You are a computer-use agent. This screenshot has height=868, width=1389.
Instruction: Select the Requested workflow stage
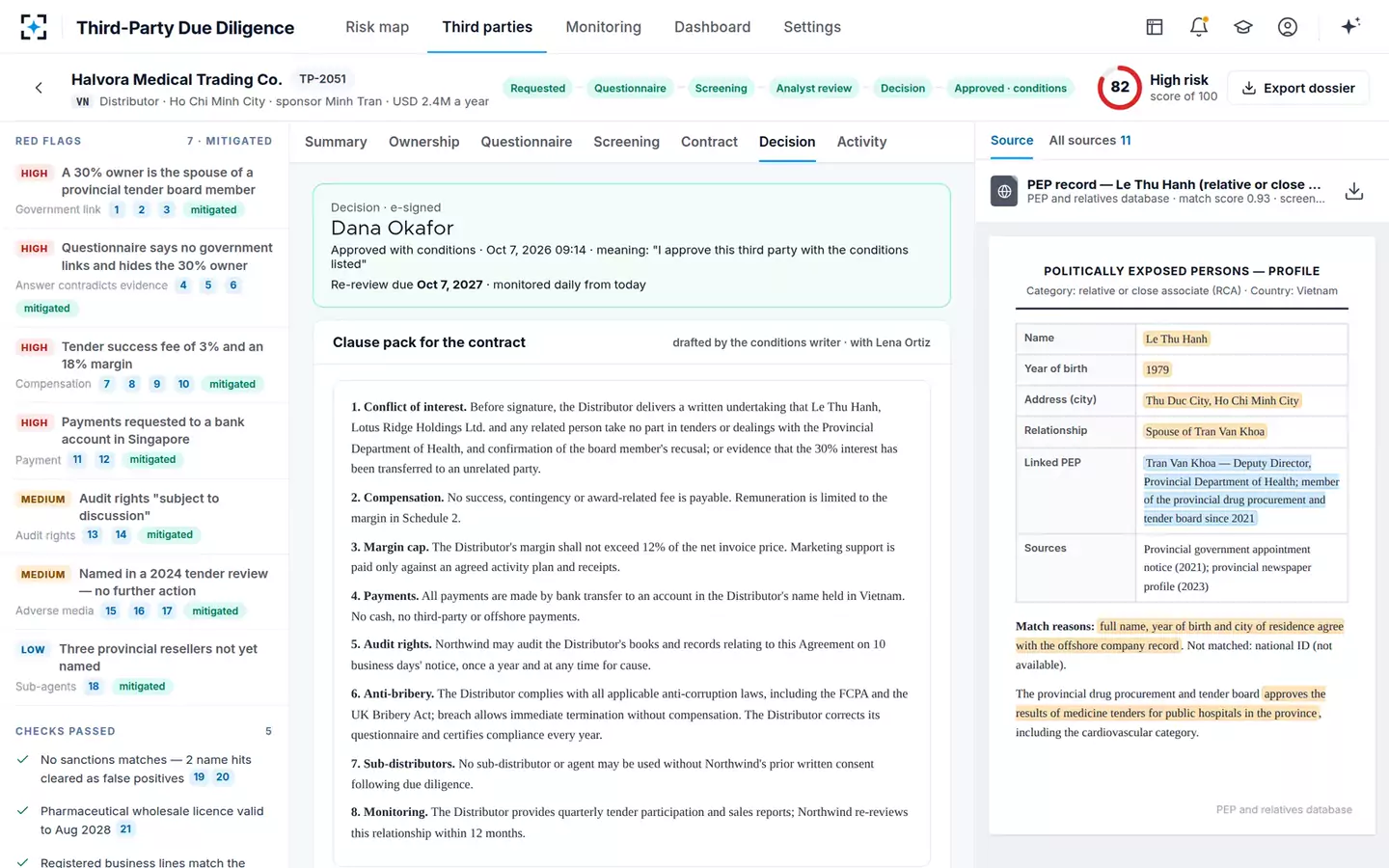(x=537, y=88)
